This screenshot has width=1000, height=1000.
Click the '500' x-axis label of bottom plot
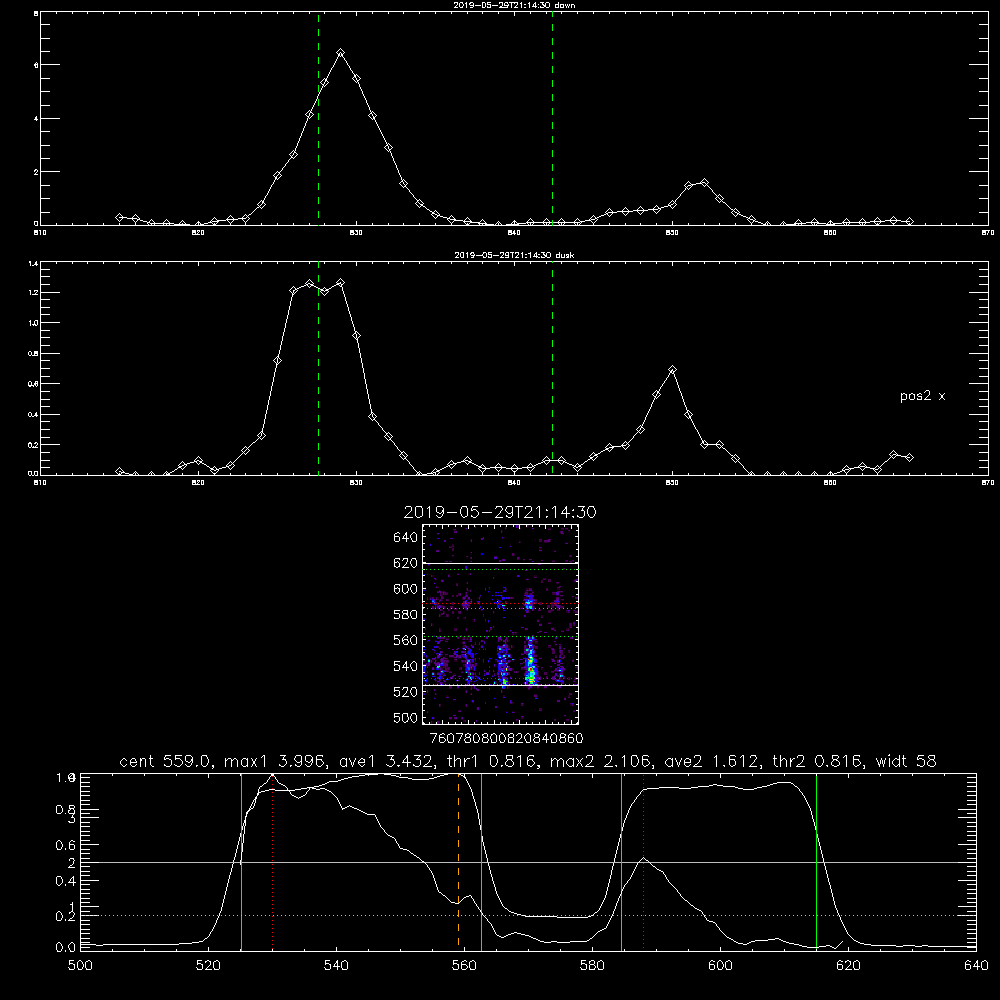(80, 966)
